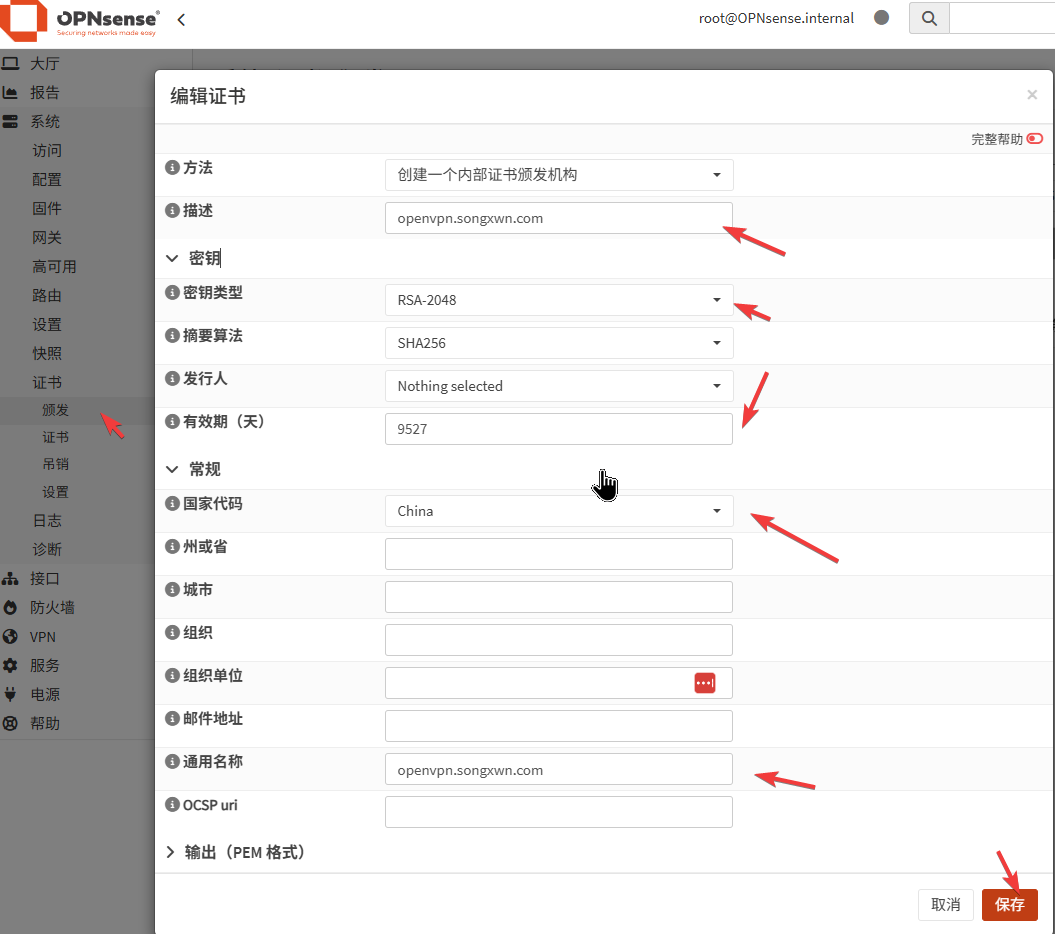Click the info icon beside 国家代码
Screen dimensions: 1055x934
point(172,504)
